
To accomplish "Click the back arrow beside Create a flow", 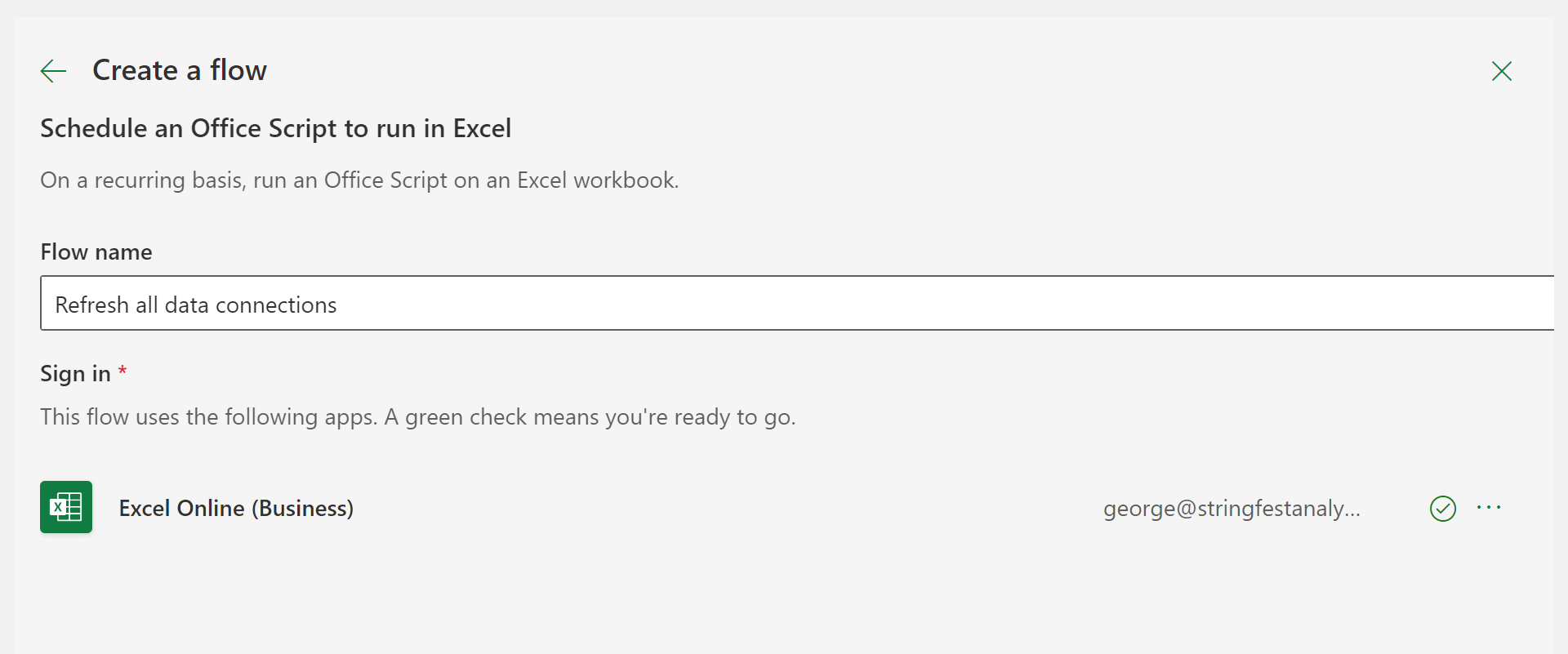I will pos(53,71).
